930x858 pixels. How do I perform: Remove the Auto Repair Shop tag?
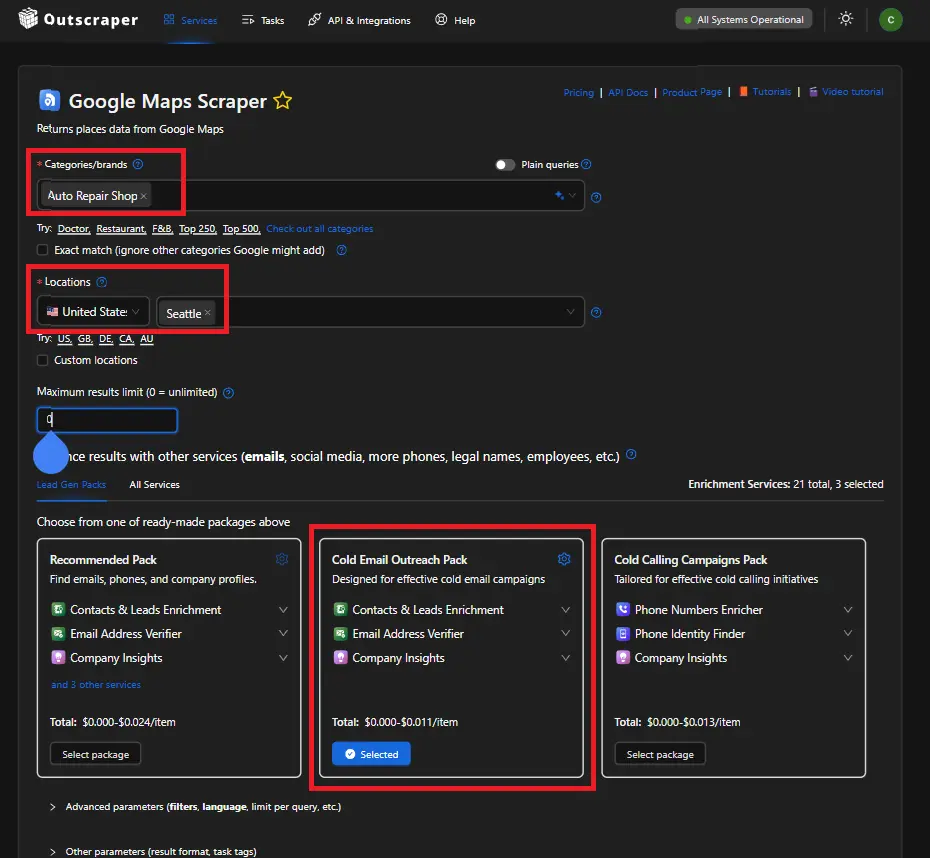144,196
